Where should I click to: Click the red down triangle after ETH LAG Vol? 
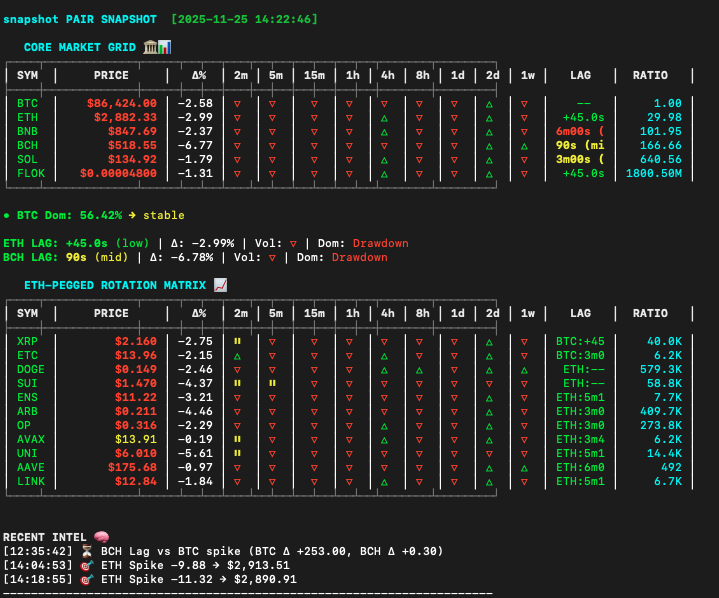coord(293,244)
